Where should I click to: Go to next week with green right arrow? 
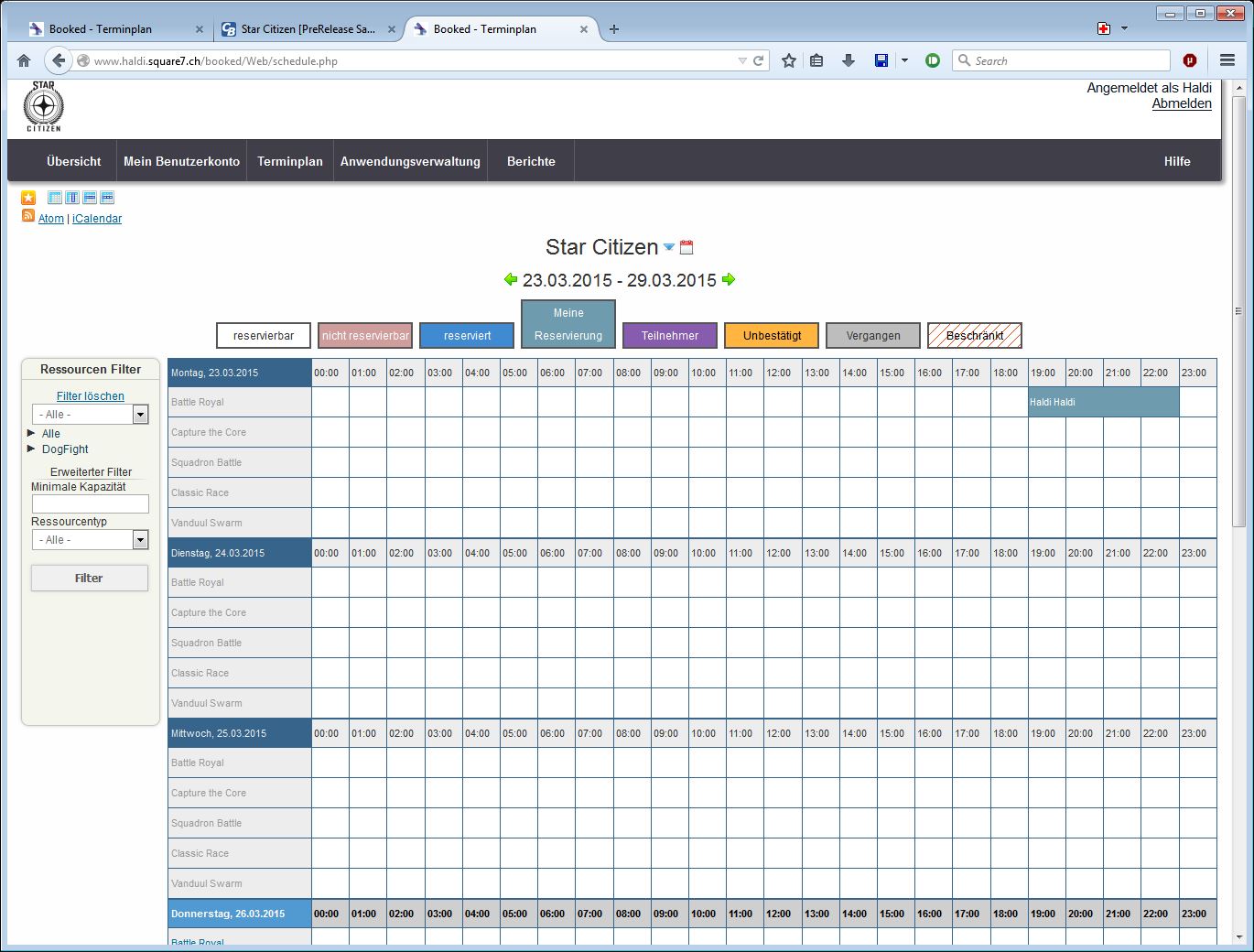(729, 279)
